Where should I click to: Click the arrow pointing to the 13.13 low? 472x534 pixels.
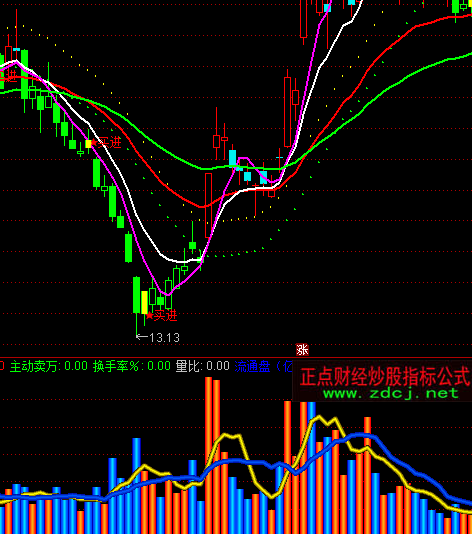[142, 337]
